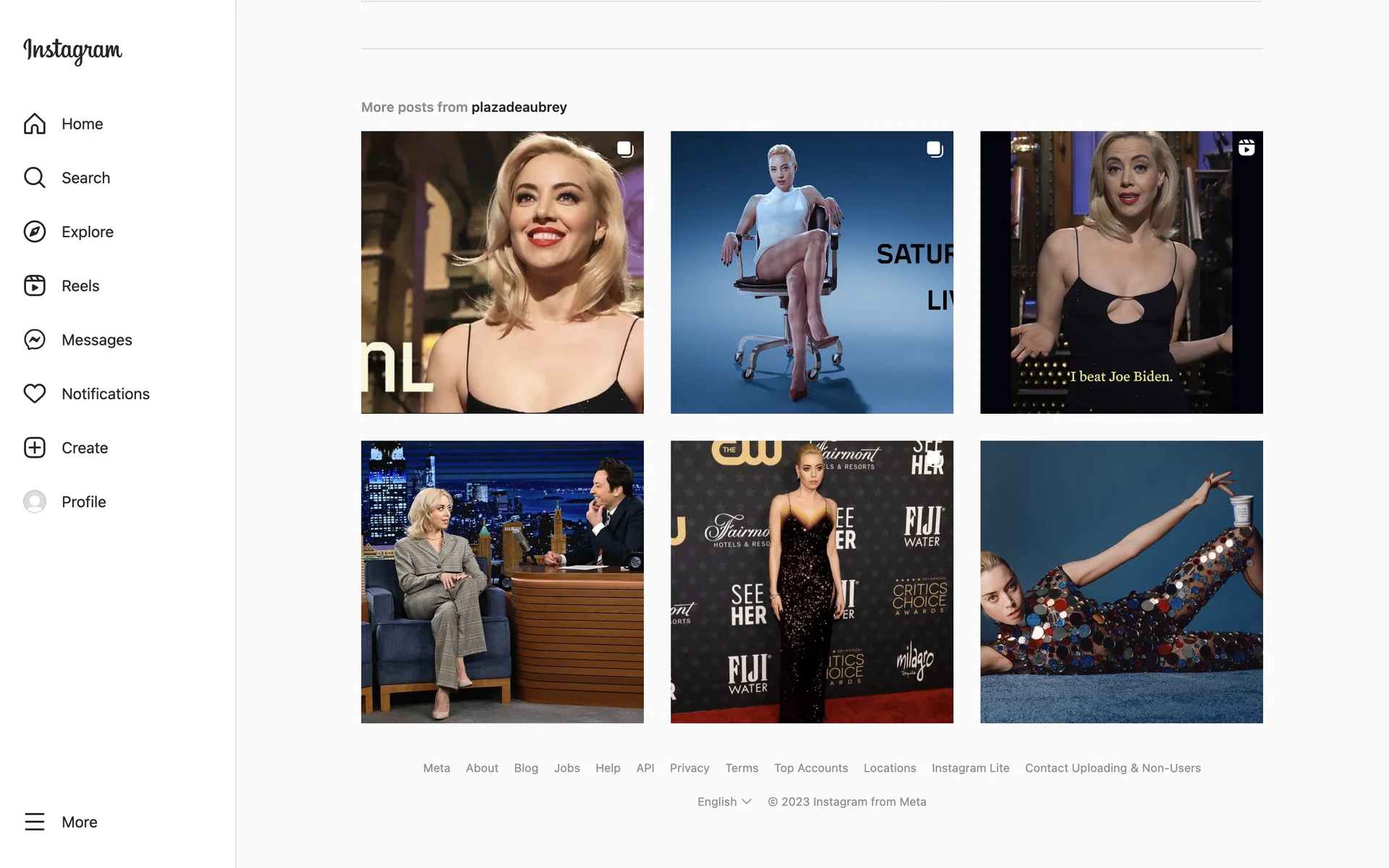Open the Profile avatar icon
This screenshot has height=868, width=1389.
35,501
